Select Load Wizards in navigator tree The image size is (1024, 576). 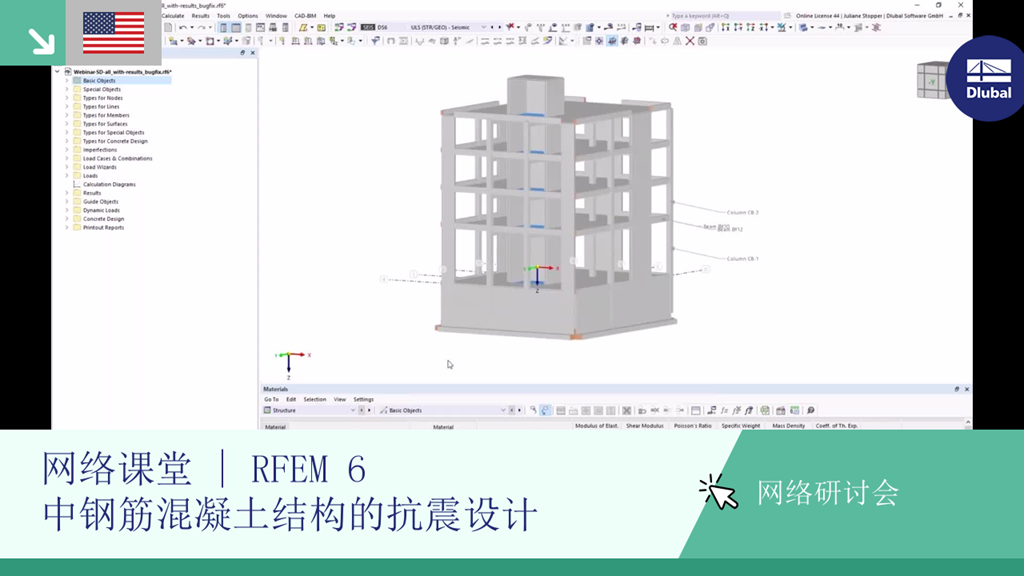point(99,167)
